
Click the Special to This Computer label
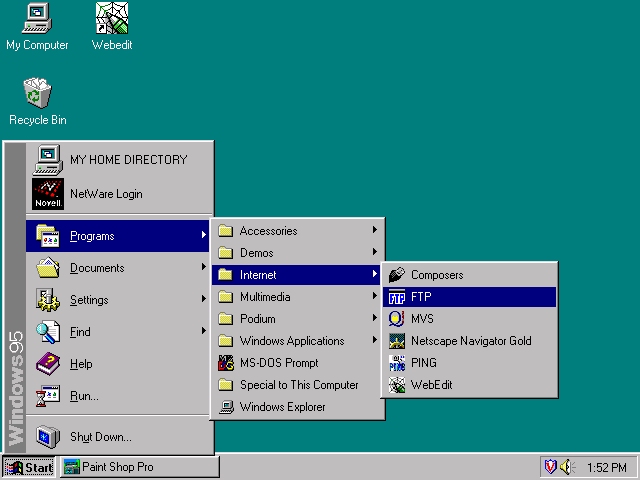coord(299,385)
